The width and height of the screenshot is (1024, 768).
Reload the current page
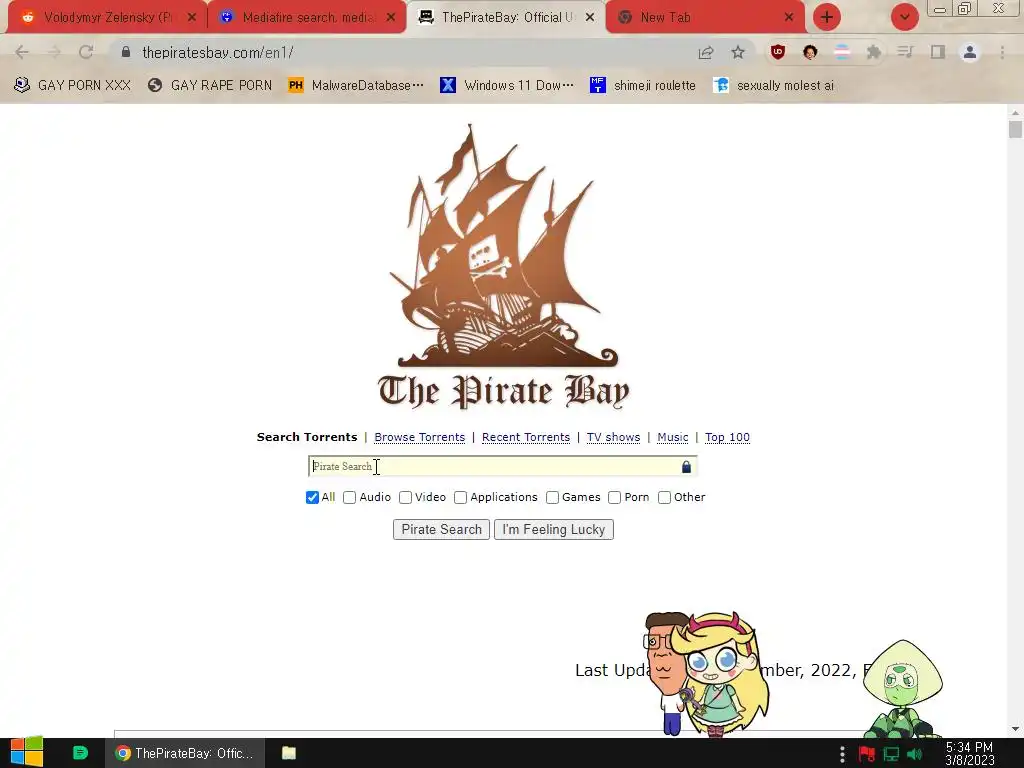(86, 52)
